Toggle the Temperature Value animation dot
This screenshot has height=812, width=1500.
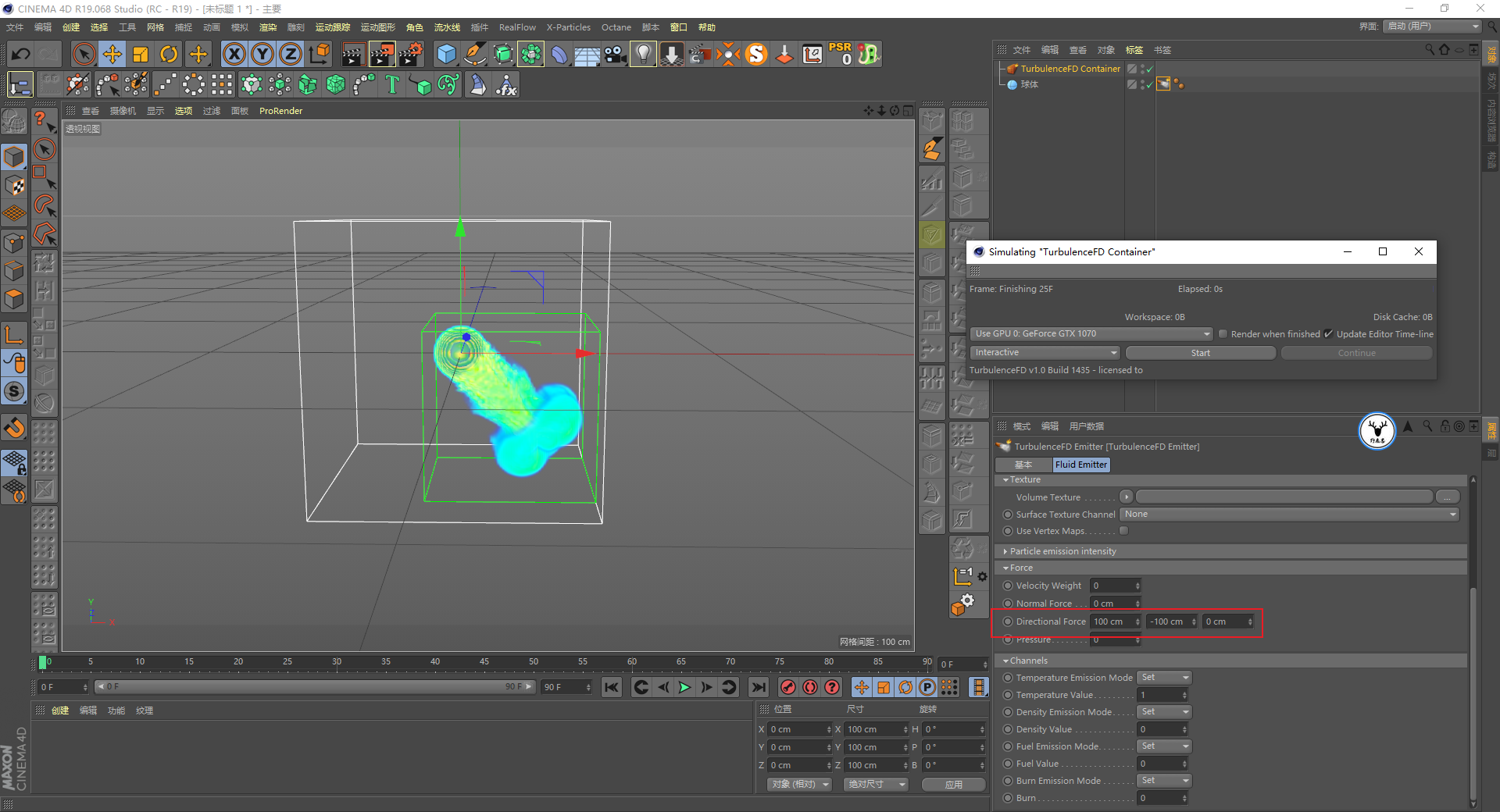click(x=1008, y=695)
